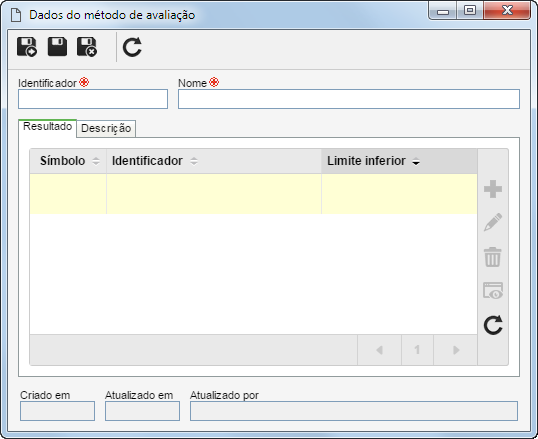Click the Save and exit toolbar icon
This screenshot has width=538, height=439.
point(87,47)
